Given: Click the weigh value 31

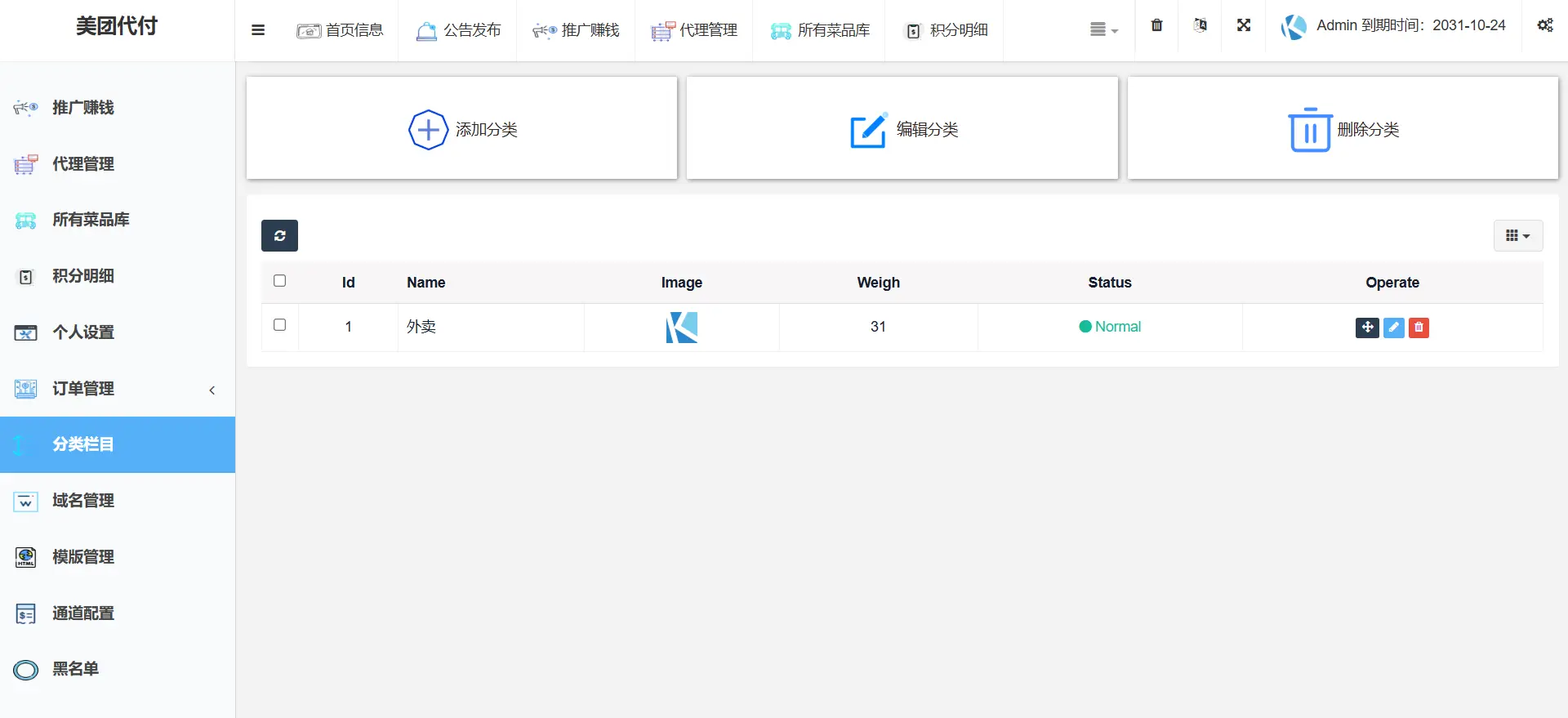Looking at the screenshot, I should [878, 327].
